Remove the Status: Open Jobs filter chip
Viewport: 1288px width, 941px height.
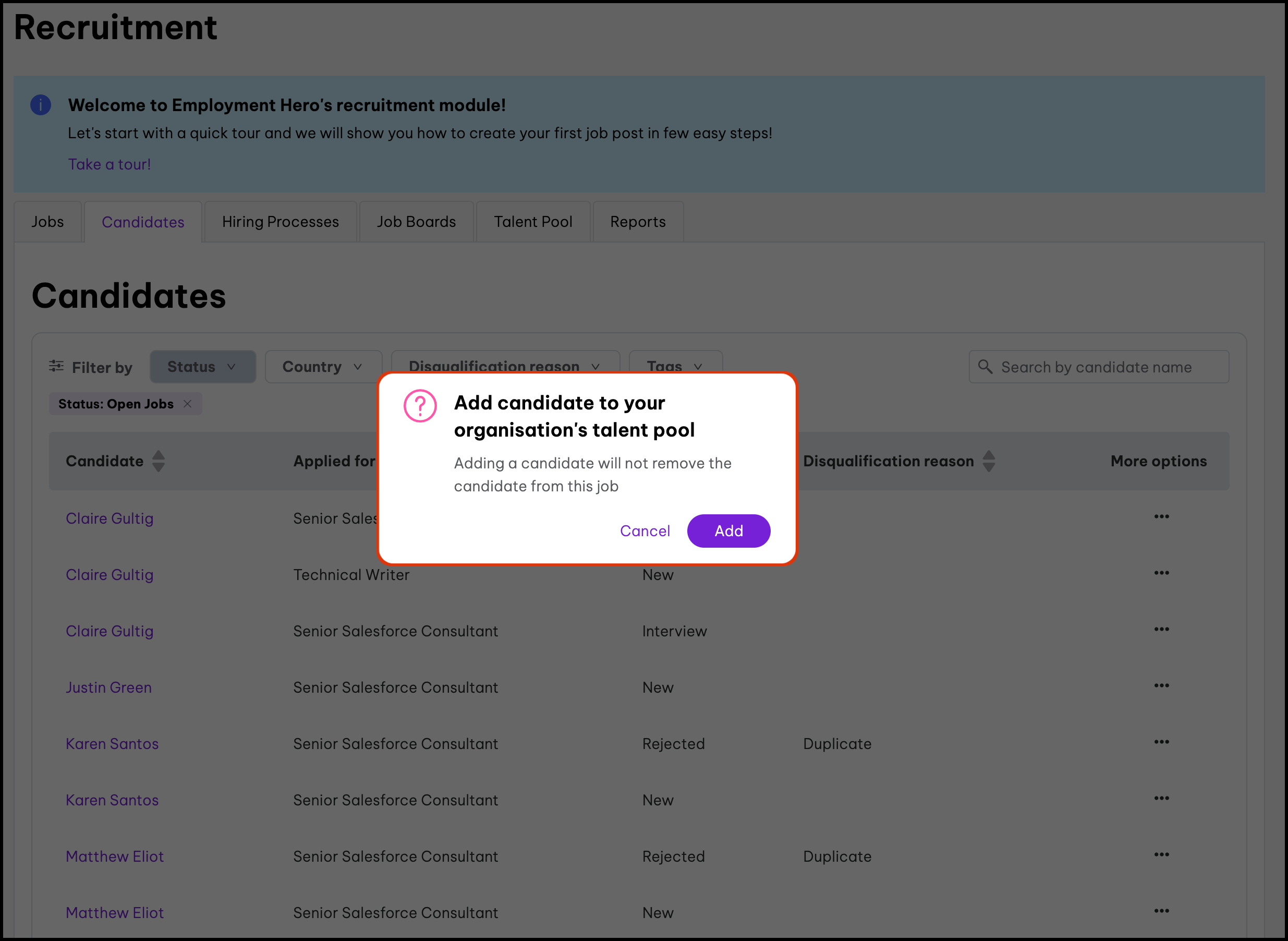pyautogui.click(x=187, y=404)
